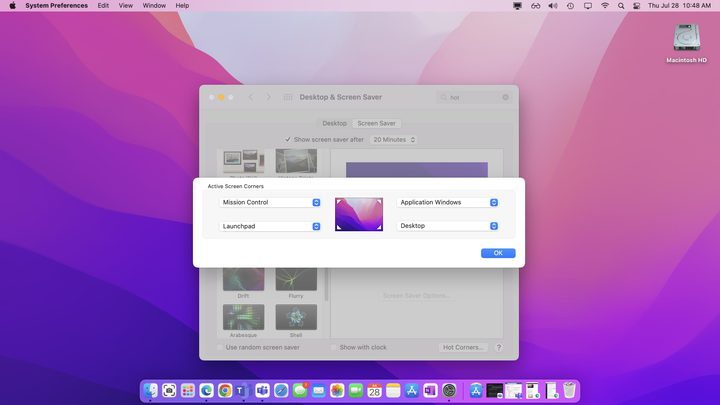
Task: Select the Flurry screen saver thumbnail
Action: 296,279
